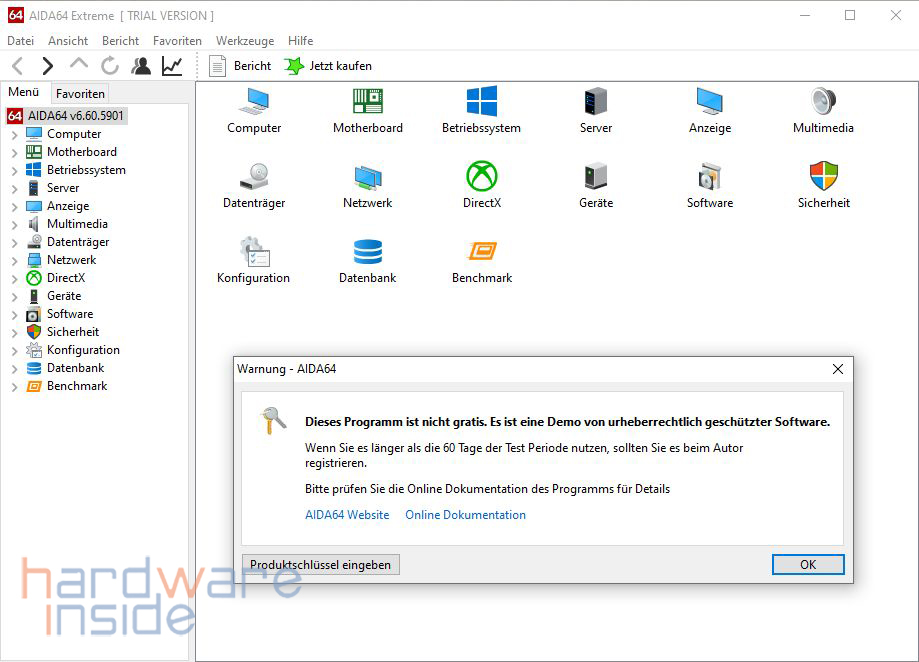919x662 pixels.
Task: Select Software in the sidebar tree
Action: (69, 314)
